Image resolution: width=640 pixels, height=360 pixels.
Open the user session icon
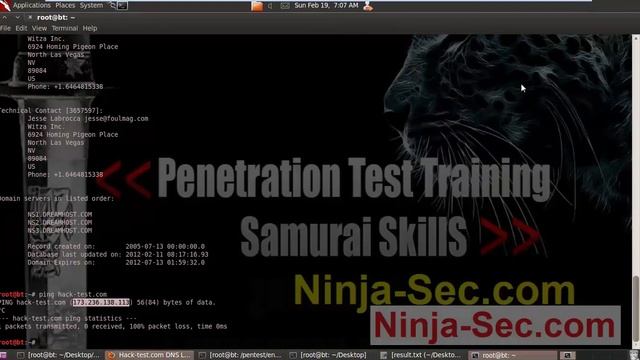[368, 6]
